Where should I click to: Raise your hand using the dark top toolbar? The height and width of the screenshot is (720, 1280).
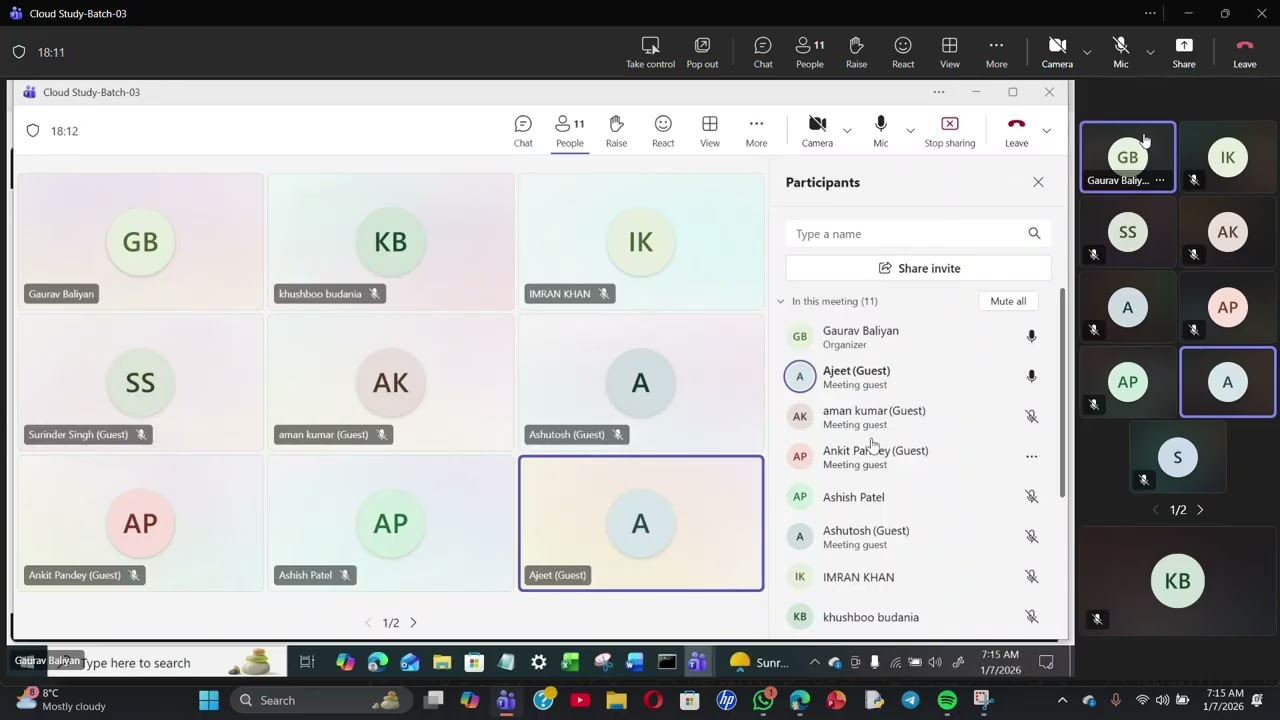(x=856, y=52)
